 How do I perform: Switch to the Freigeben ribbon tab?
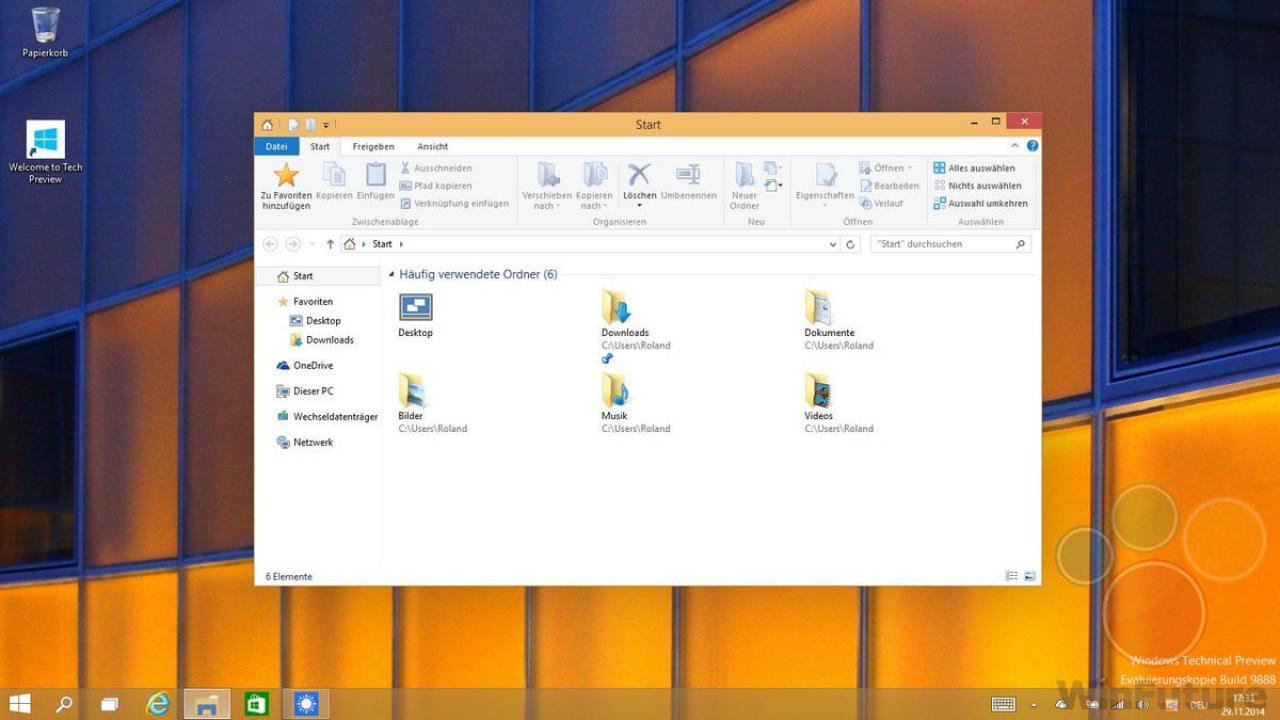click(373, 146)
